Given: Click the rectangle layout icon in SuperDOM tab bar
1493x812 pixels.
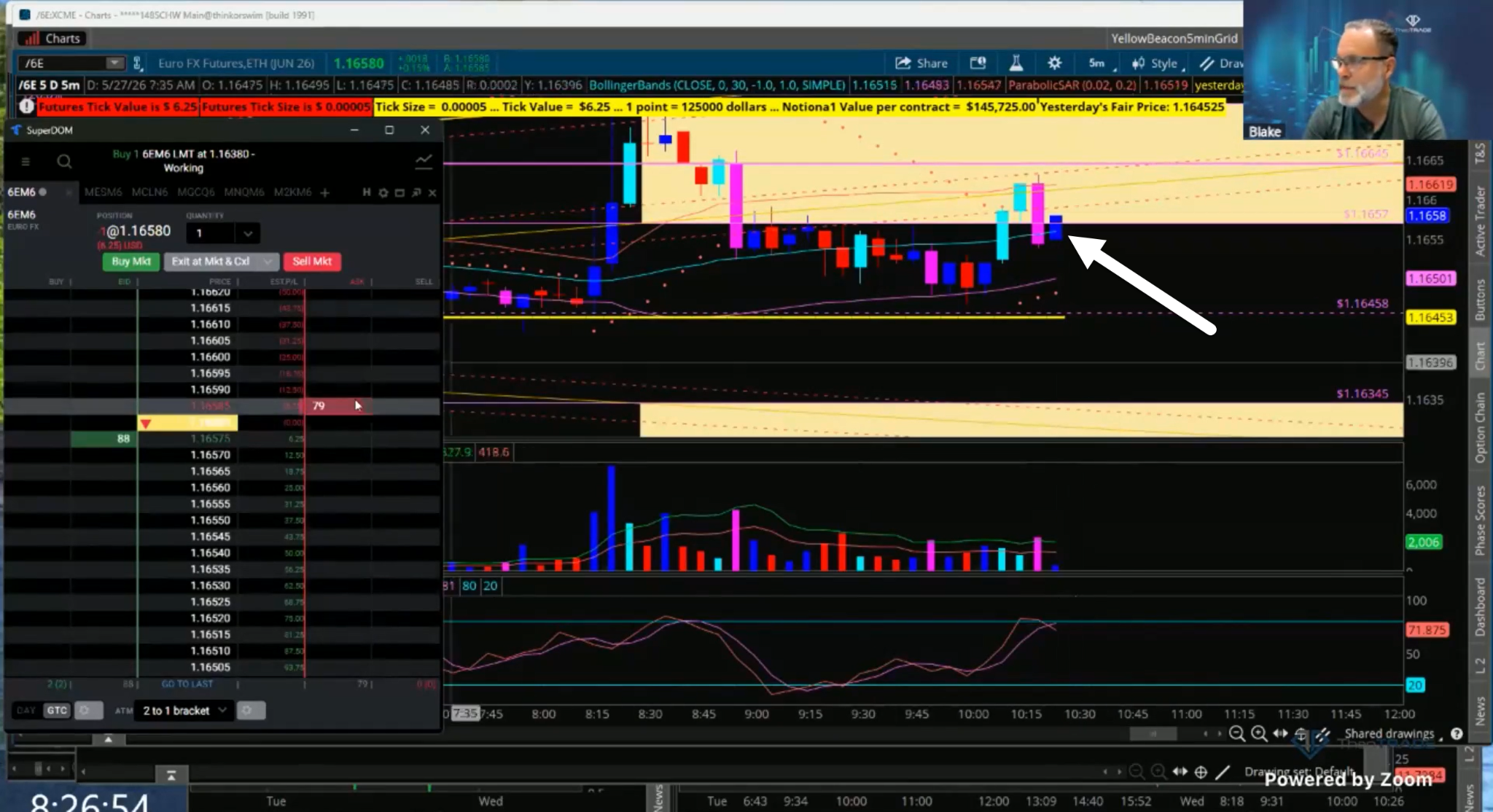Looking at the screenshot, I should coord(399,192).
